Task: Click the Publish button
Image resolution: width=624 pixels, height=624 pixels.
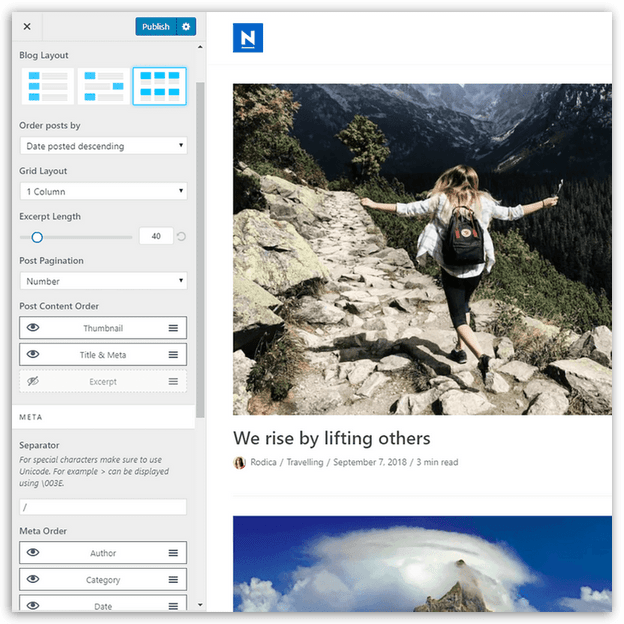Action: tap(155, 27)
